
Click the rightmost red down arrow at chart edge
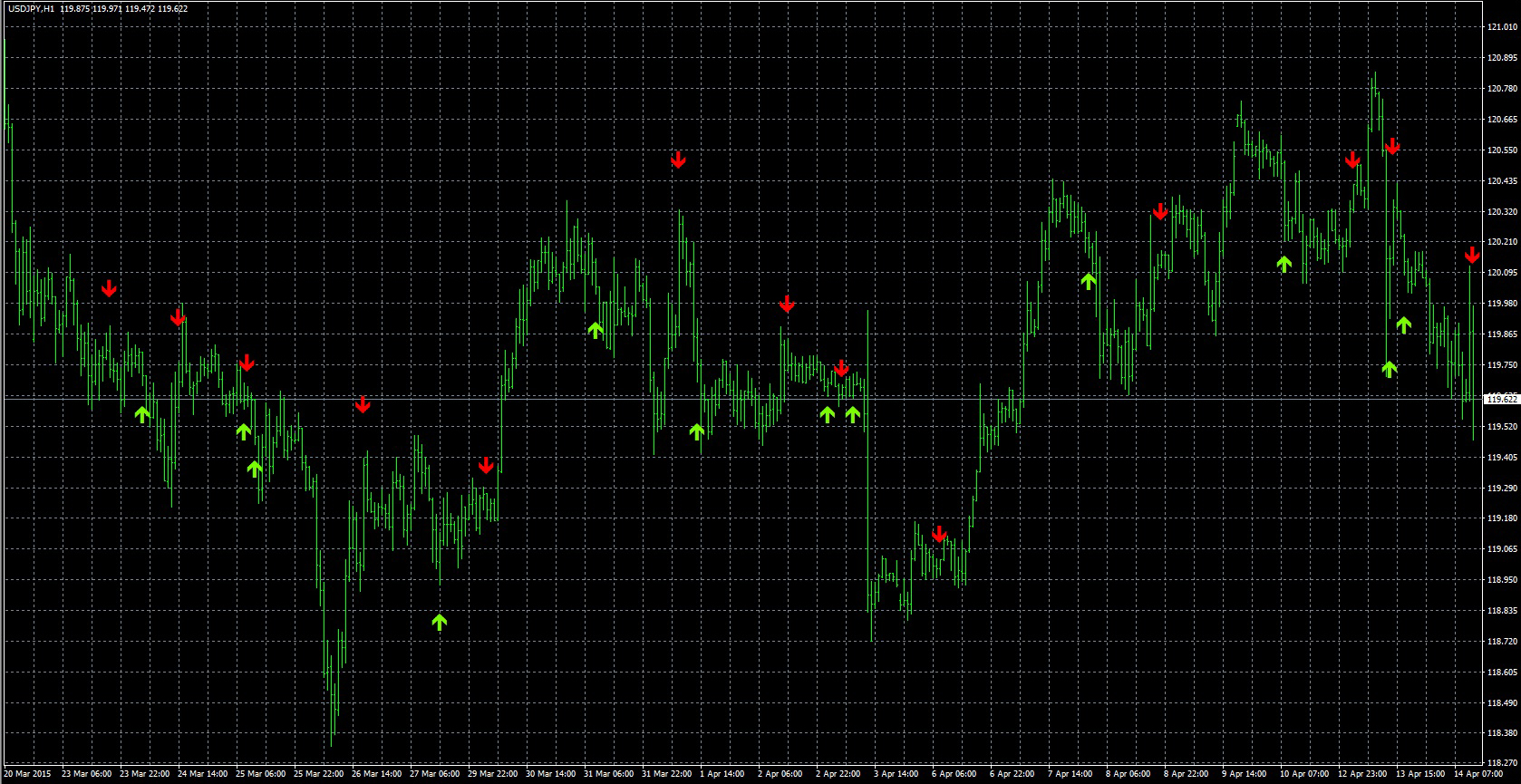pos(1472,255)
